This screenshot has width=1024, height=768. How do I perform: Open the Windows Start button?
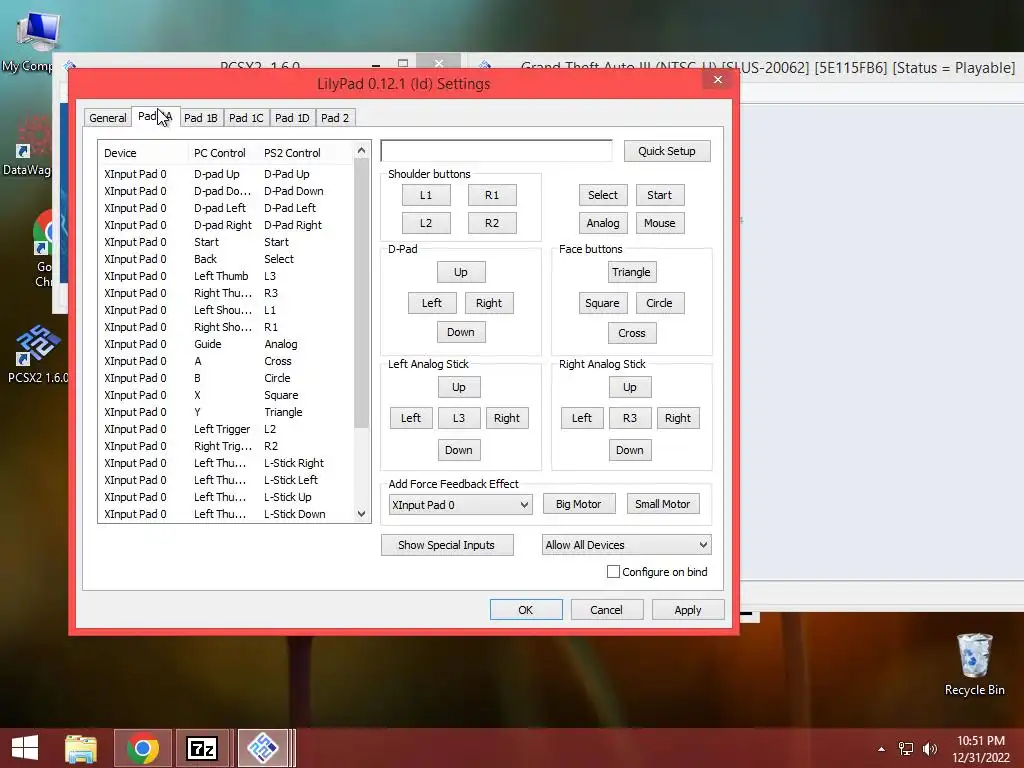25,748
